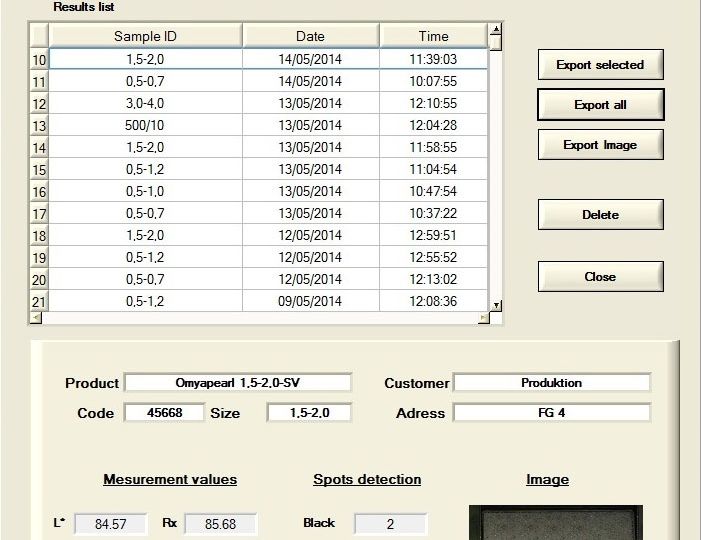This screenshot has width=701, height=540.
Task: Select row number 15 header
Action: 39,169
